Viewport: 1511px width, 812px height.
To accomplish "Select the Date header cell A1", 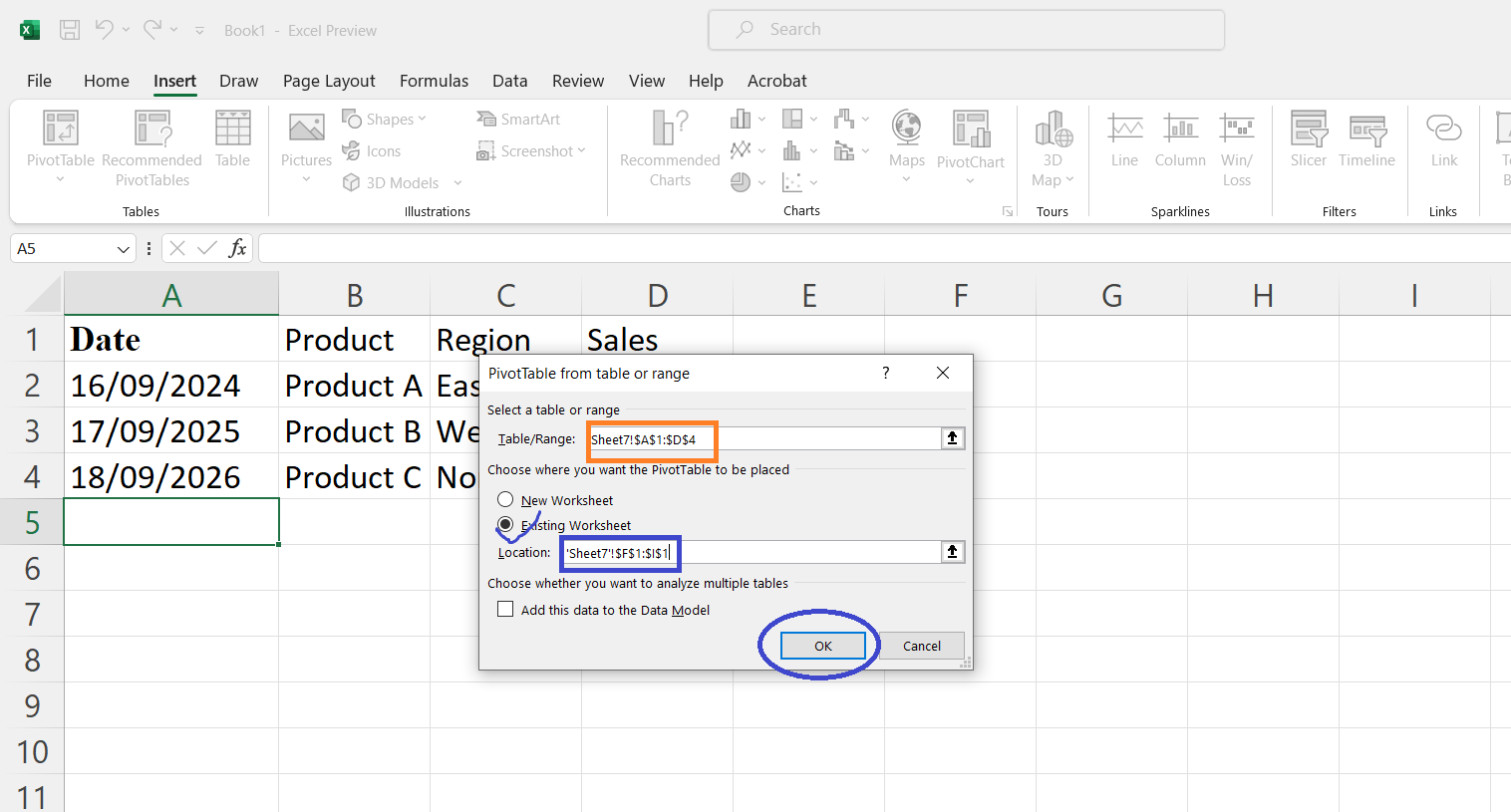I will 171,339.
